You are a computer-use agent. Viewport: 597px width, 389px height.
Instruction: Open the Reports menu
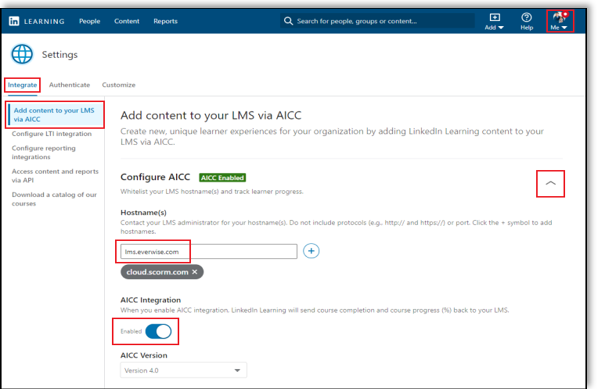[165, 21]
